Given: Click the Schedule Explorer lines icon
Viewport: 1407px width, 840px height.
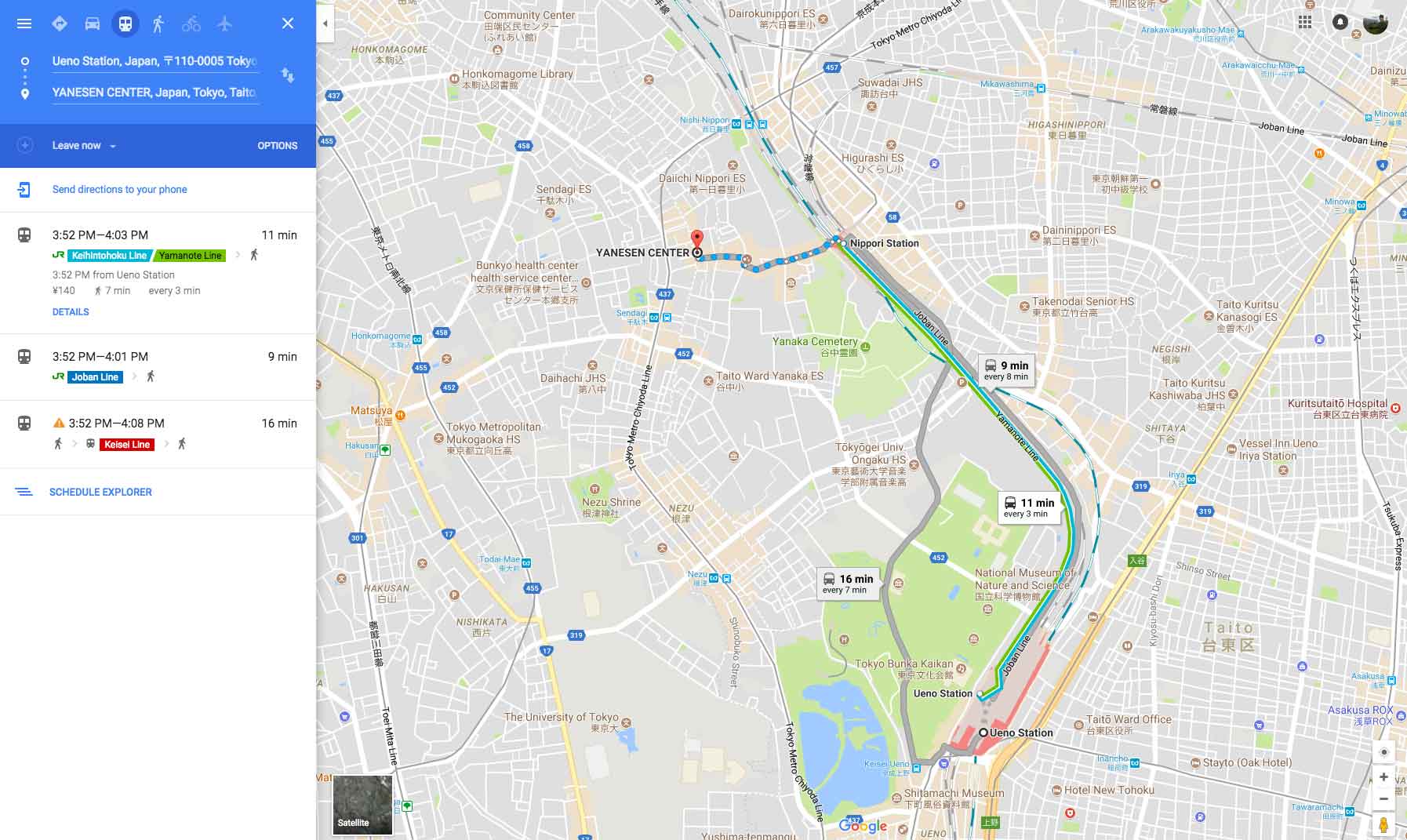Looking at the screenshot, I should [x=24, y=493].
